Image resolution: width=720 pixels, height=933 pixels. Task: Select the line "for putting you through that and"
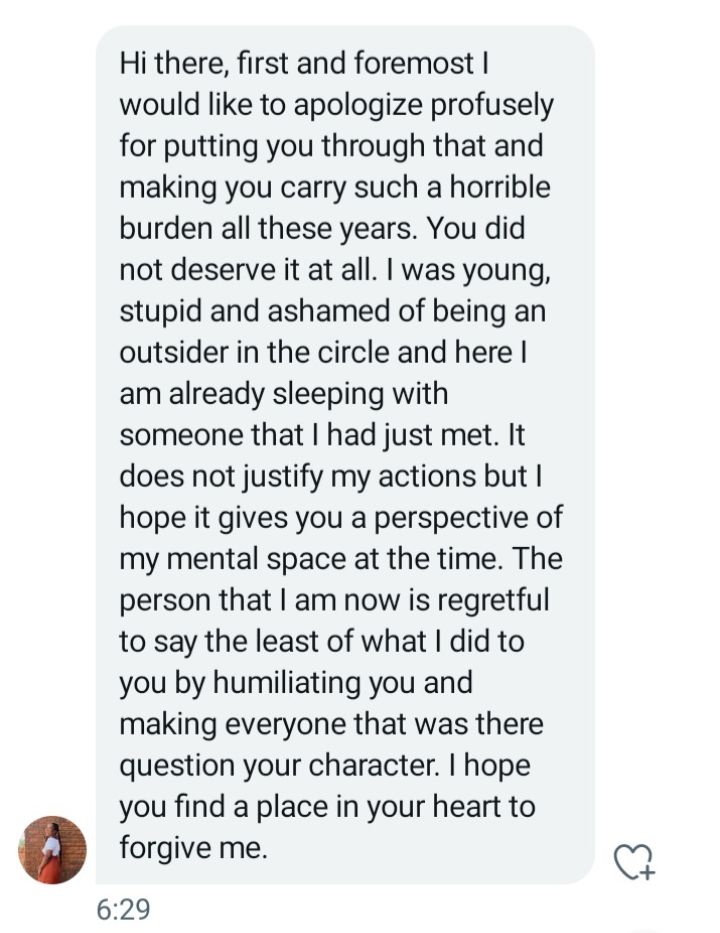[331, 146]
